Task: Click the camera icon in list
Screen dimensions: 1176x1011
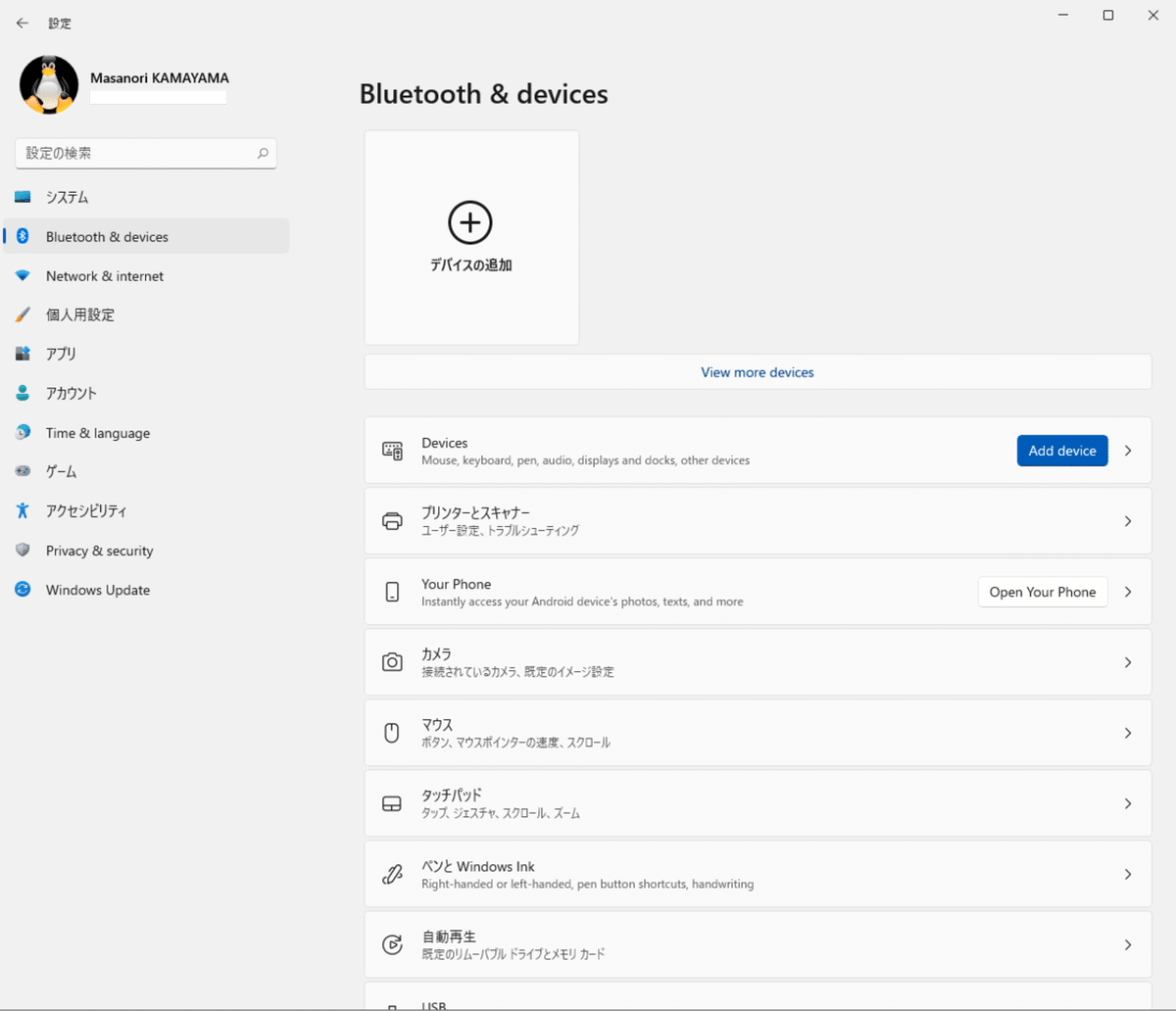Action: point(392,662)
